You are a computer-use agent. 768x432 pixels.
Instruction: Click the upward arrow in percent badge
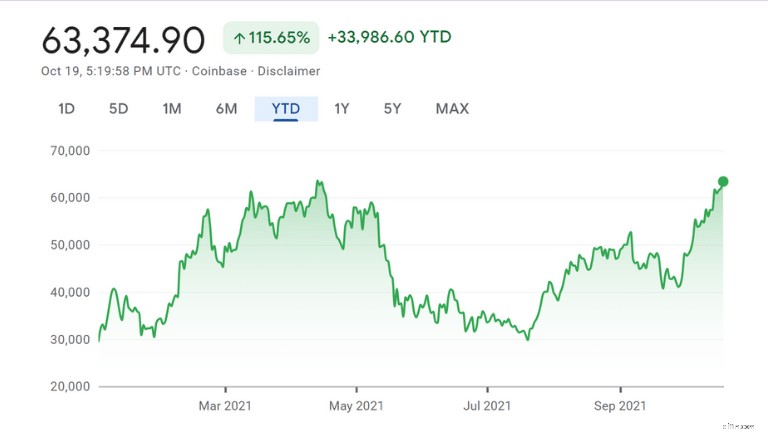239,38
